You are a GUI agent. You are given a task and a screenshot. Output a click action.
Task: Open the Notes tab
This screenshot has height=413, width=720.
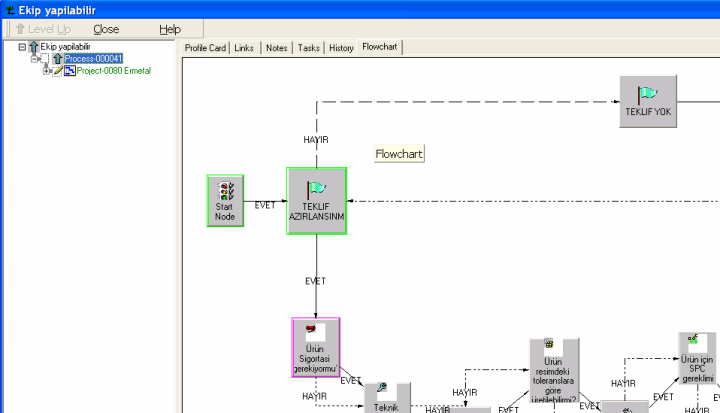(x=277, y=48)
